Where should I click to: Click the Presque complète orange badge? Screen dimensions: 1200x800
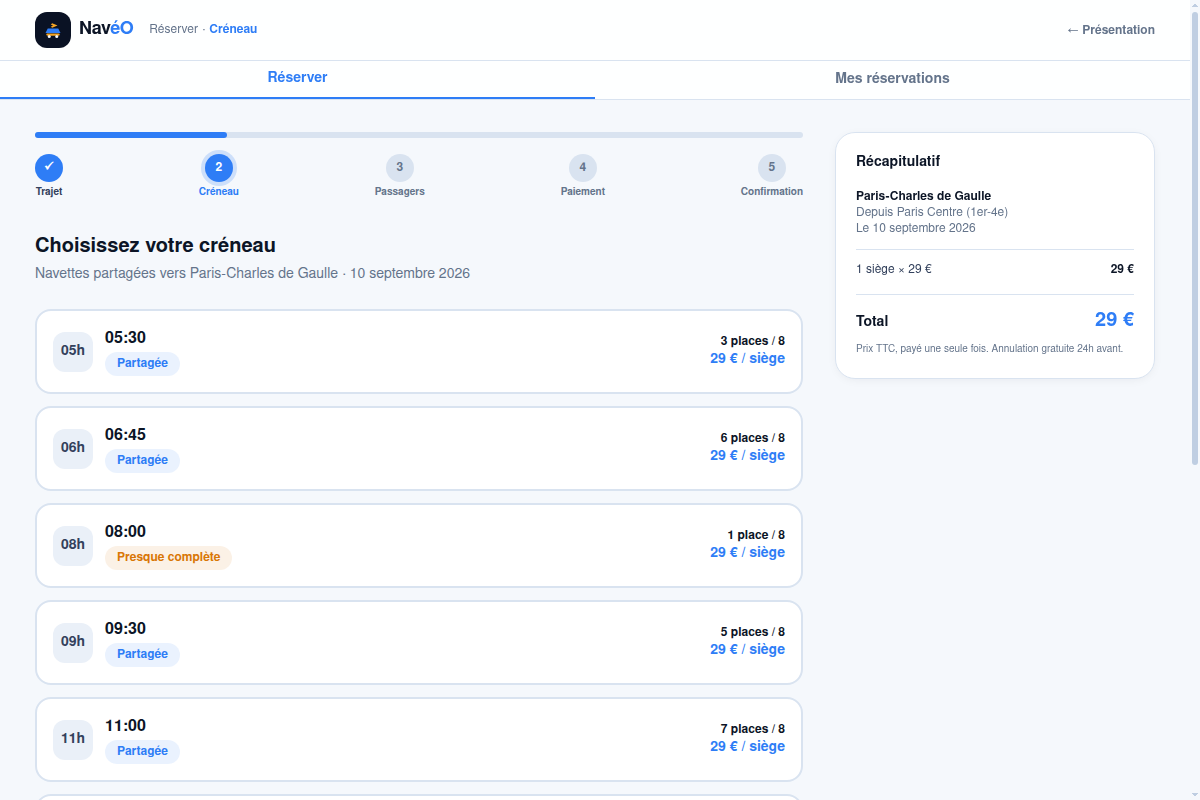coord(168,558)
